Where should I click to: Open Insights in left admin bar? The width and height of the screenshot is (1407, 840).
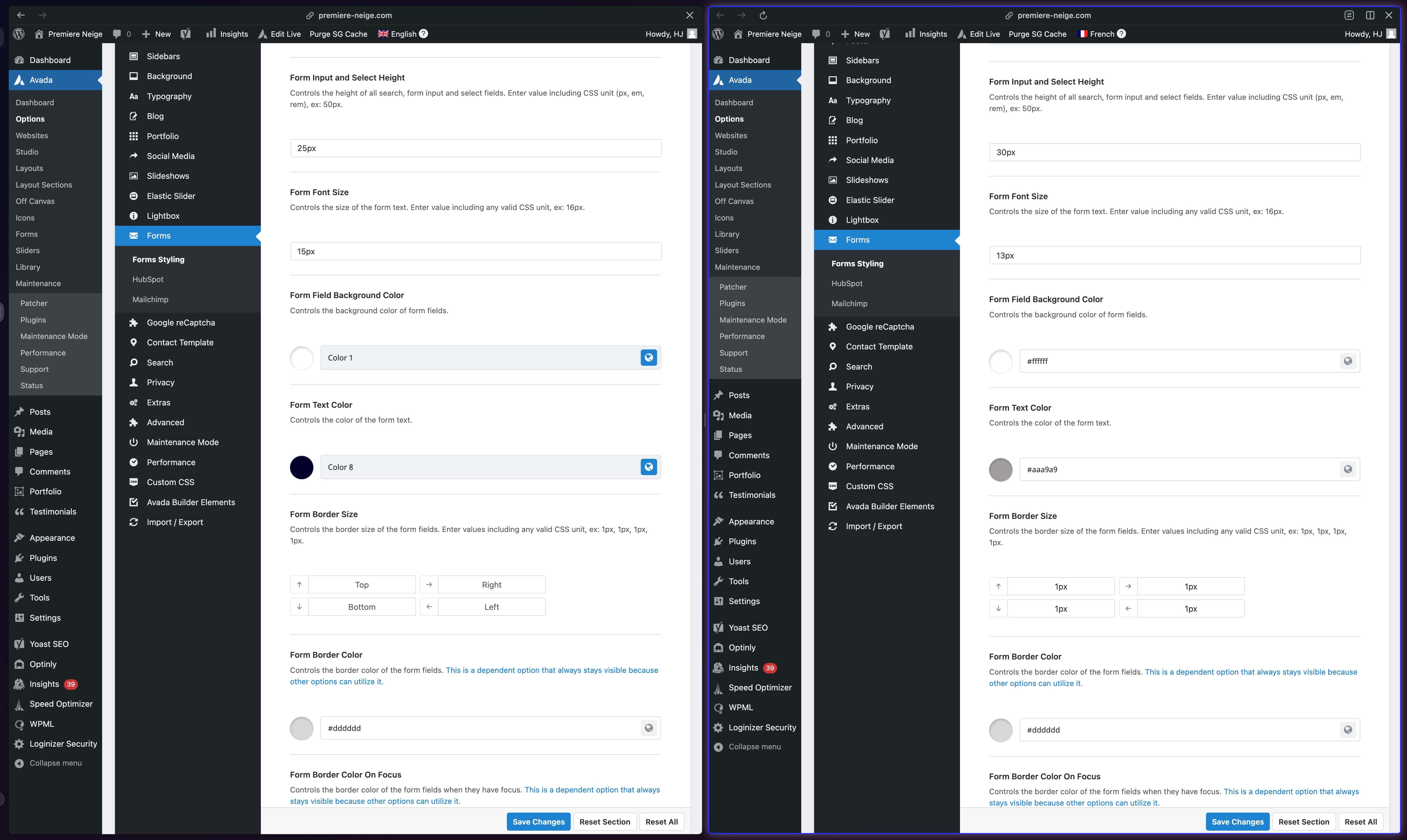pyautogui.click(x=227, y=34)
